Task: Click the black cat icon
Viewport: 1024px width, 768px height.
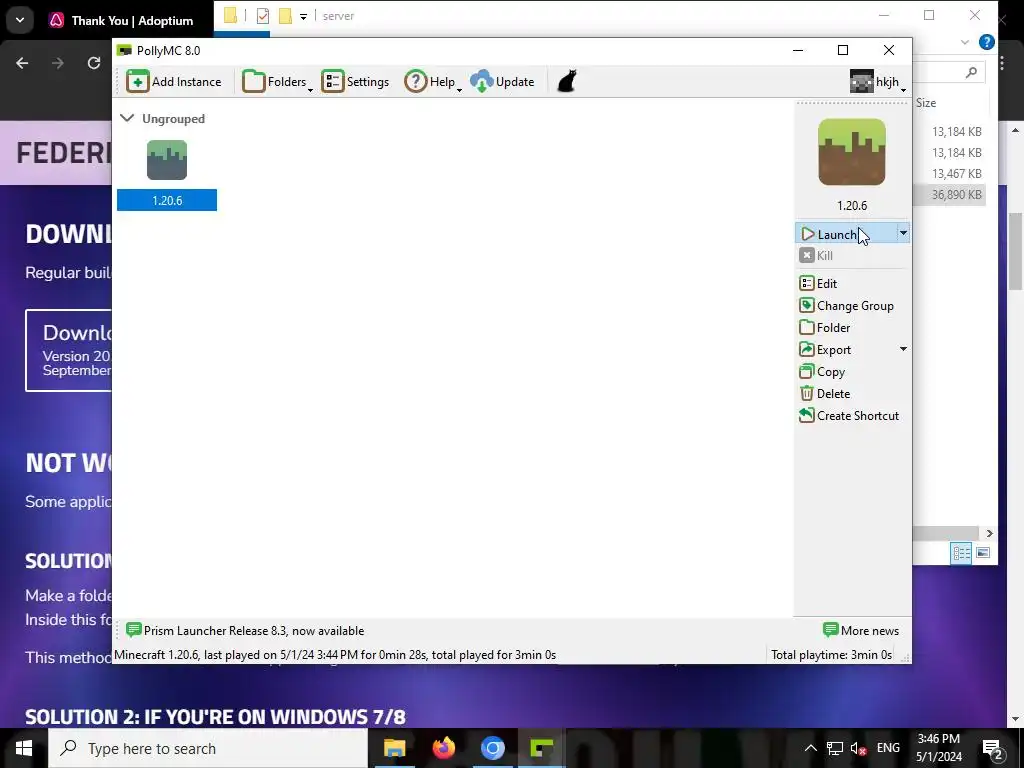Action: pos(567,82)
